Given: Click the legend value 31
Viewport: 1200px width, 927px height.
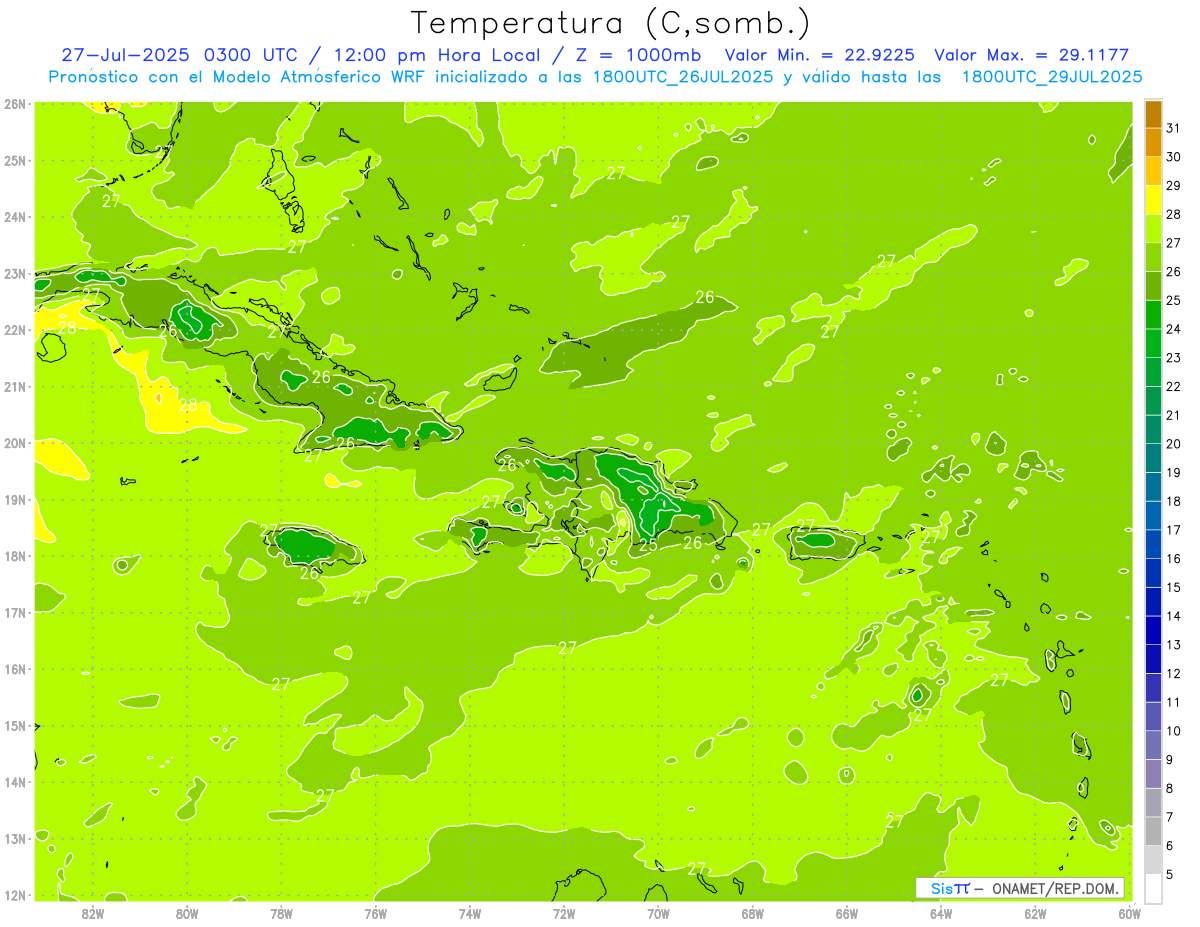Looking at the screenshot, I should (1173, 128).
